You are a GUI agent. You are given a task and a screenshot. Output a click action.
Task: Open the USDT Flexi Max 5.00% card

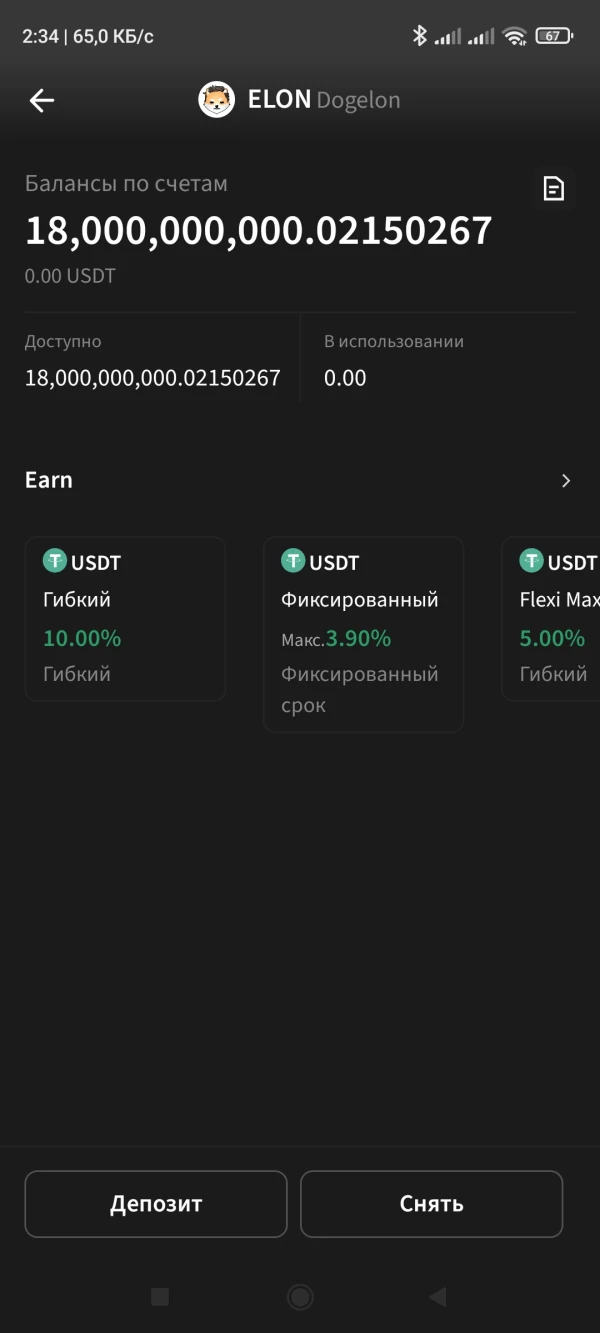[552, 619]
